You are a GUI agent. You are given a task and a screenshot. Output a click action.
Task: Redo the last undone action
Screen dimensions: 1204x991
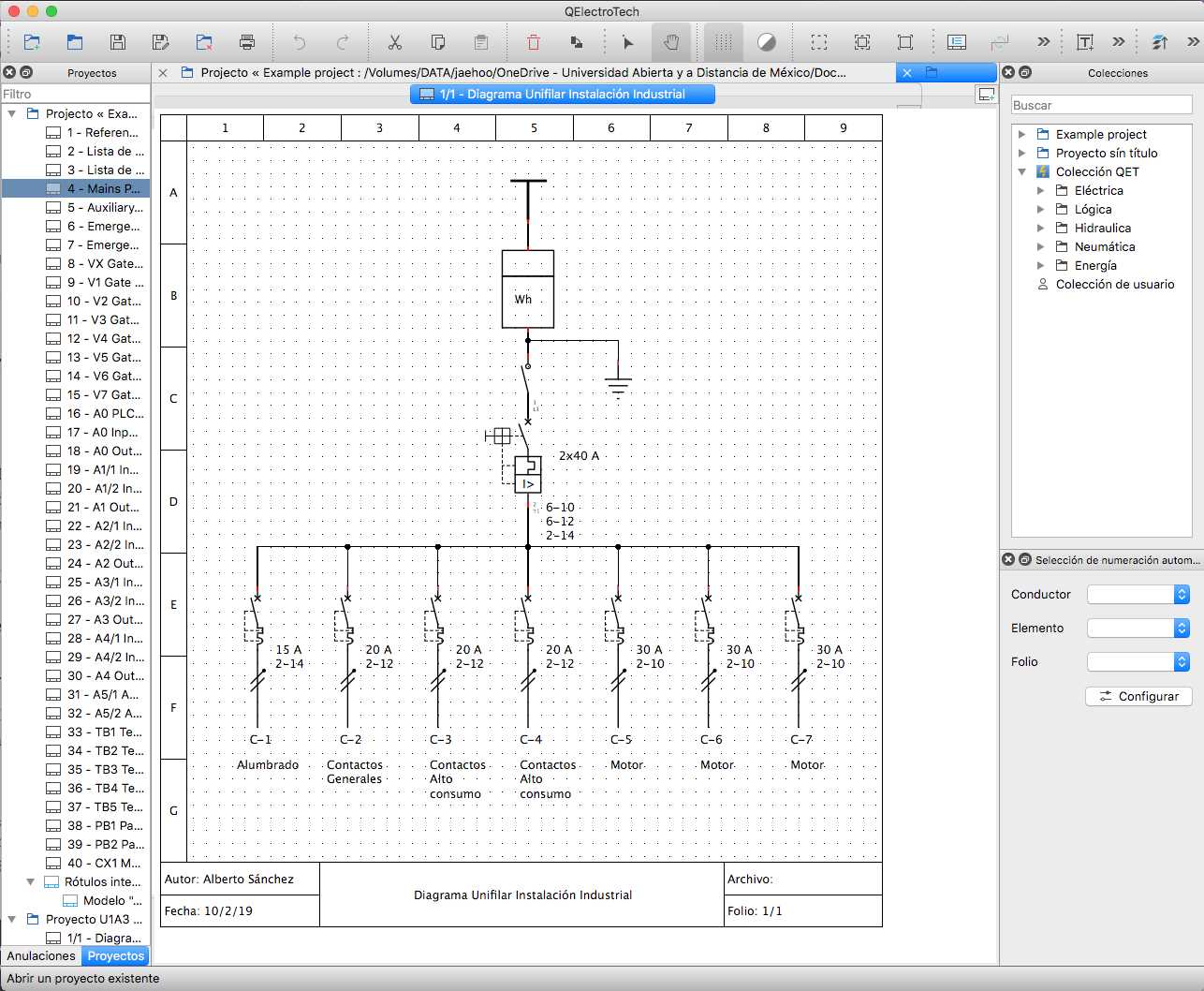(343, 42)
